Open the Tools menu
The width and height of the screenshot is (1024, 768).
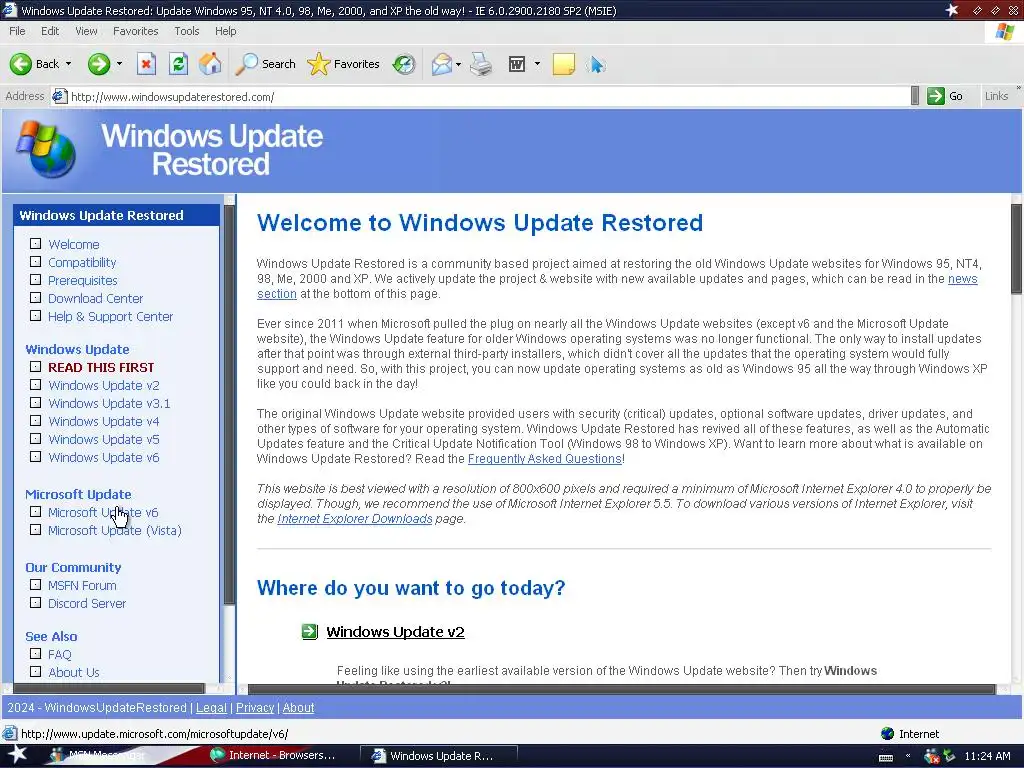pyautogui.click(x=186, y=31)
